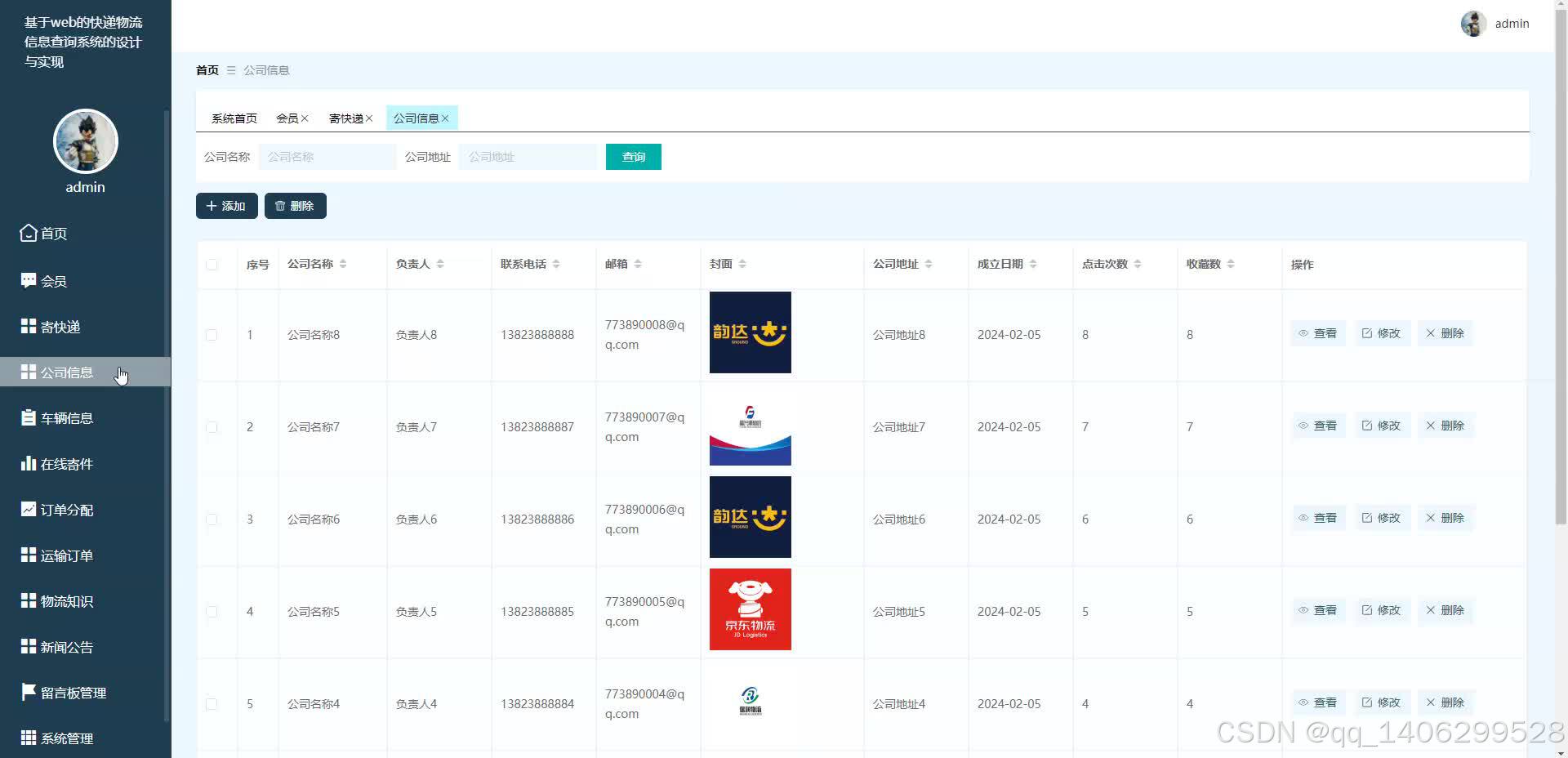Click the clipboard icon beside 车辆信息

29,417
